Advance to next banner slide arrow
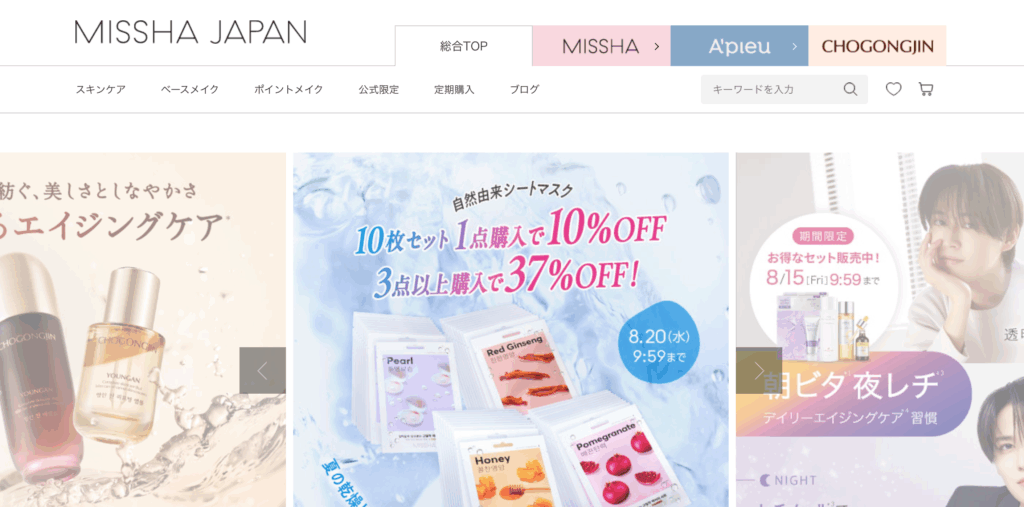This screenshot has width=1024, height=507. point(759,370)
